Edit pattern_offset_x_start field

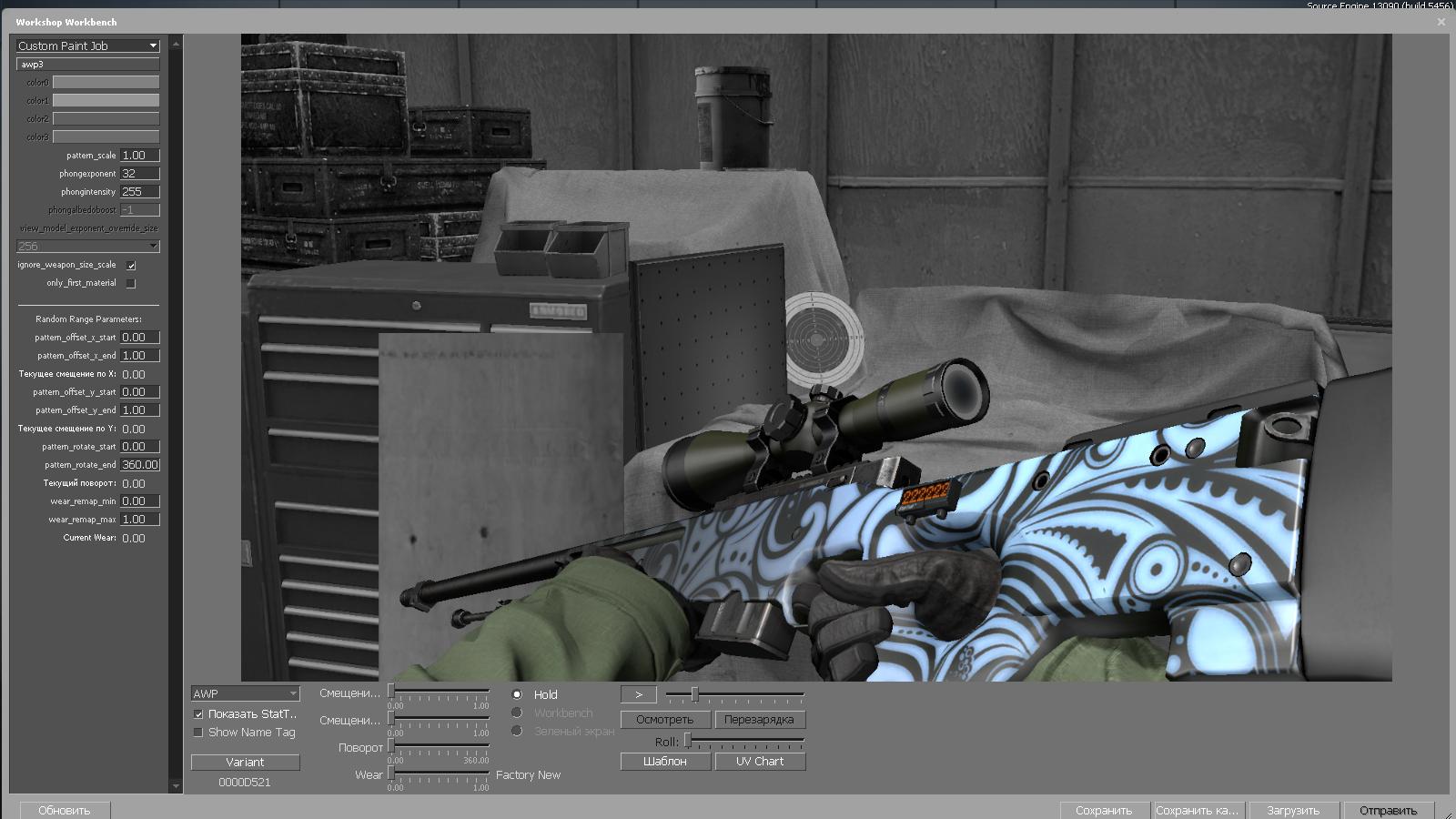140,338
